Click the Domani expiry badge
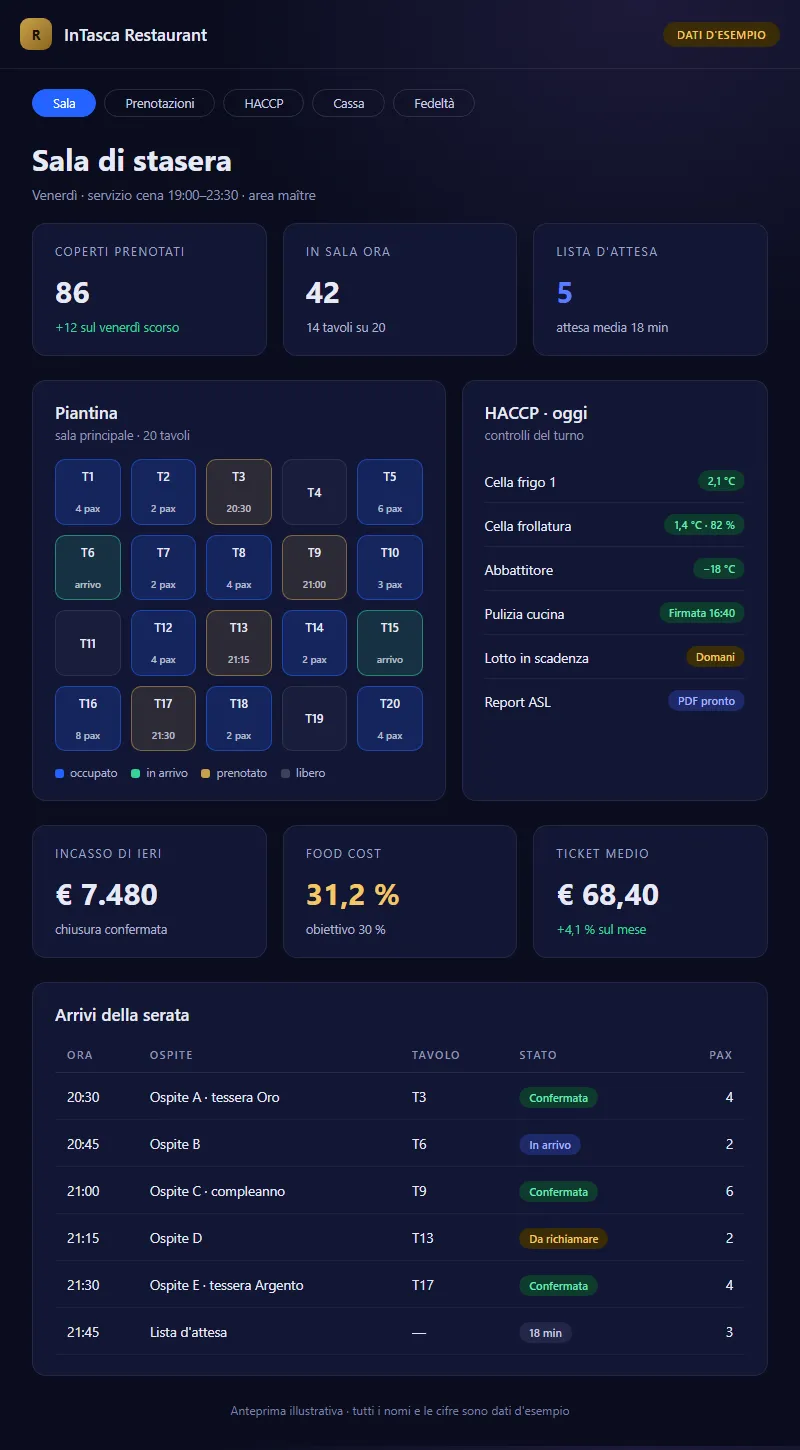The image size is (800, 1450). click(715, 658)
